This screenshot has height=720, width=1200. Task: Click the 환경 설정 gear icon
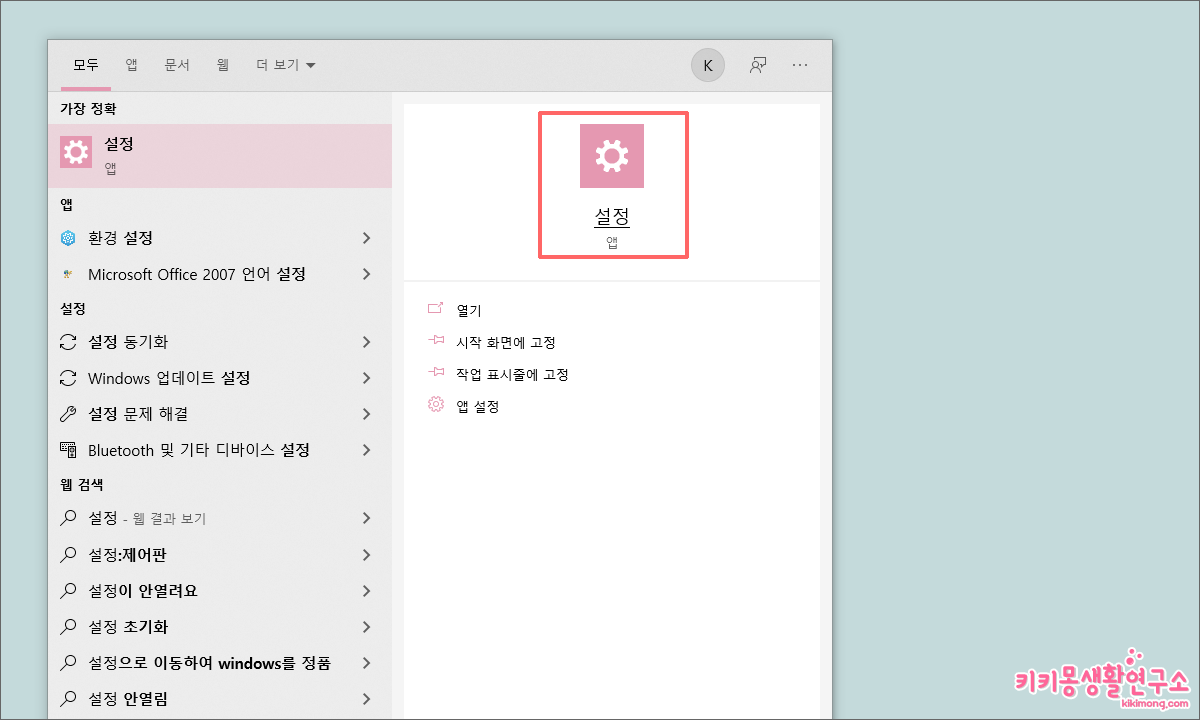point(68,238)
